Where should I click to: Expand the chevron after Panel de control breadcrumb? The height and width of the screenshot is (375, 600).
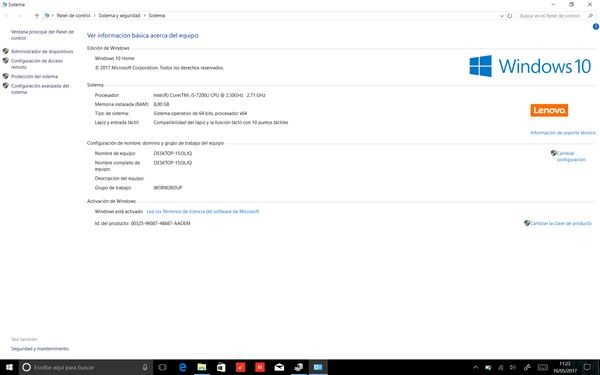tap(95, 16)
